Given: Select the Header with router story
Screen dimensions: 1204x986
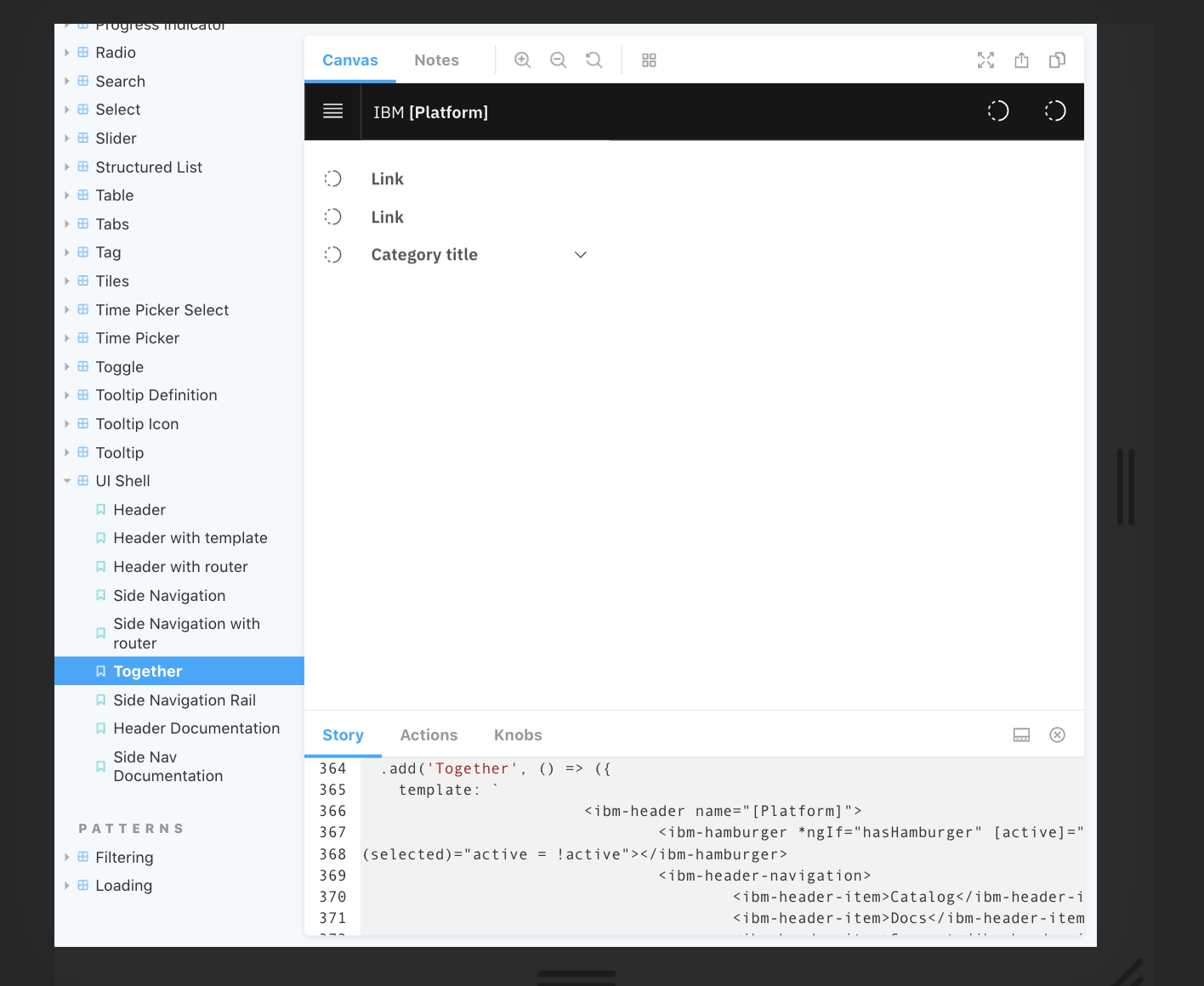Looking at the screenshot, I should click(179, 566).
